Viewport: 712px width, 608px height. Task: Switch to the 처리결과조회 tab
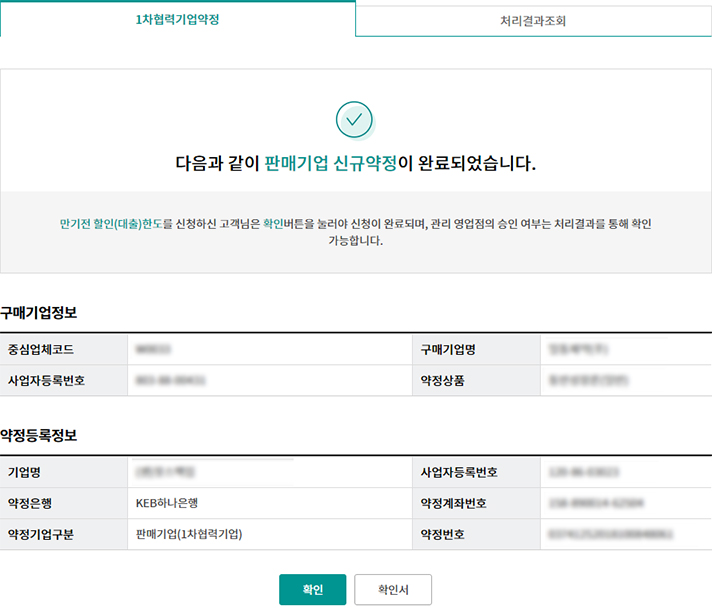tap(533, 20)
